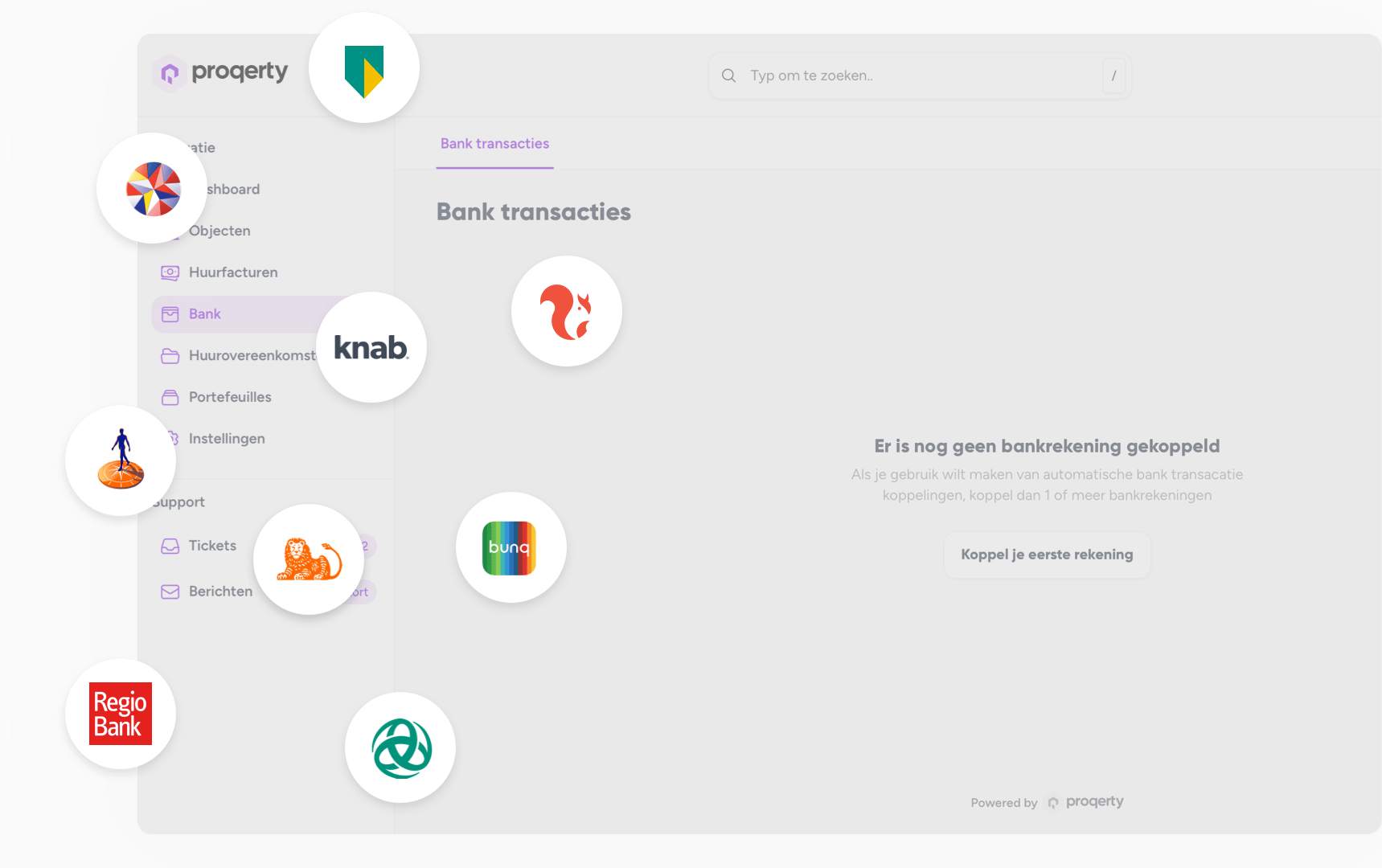Screen dimensions: 1382x868
Task: Select the knab bank logo
Action: (x=371, y=347)
